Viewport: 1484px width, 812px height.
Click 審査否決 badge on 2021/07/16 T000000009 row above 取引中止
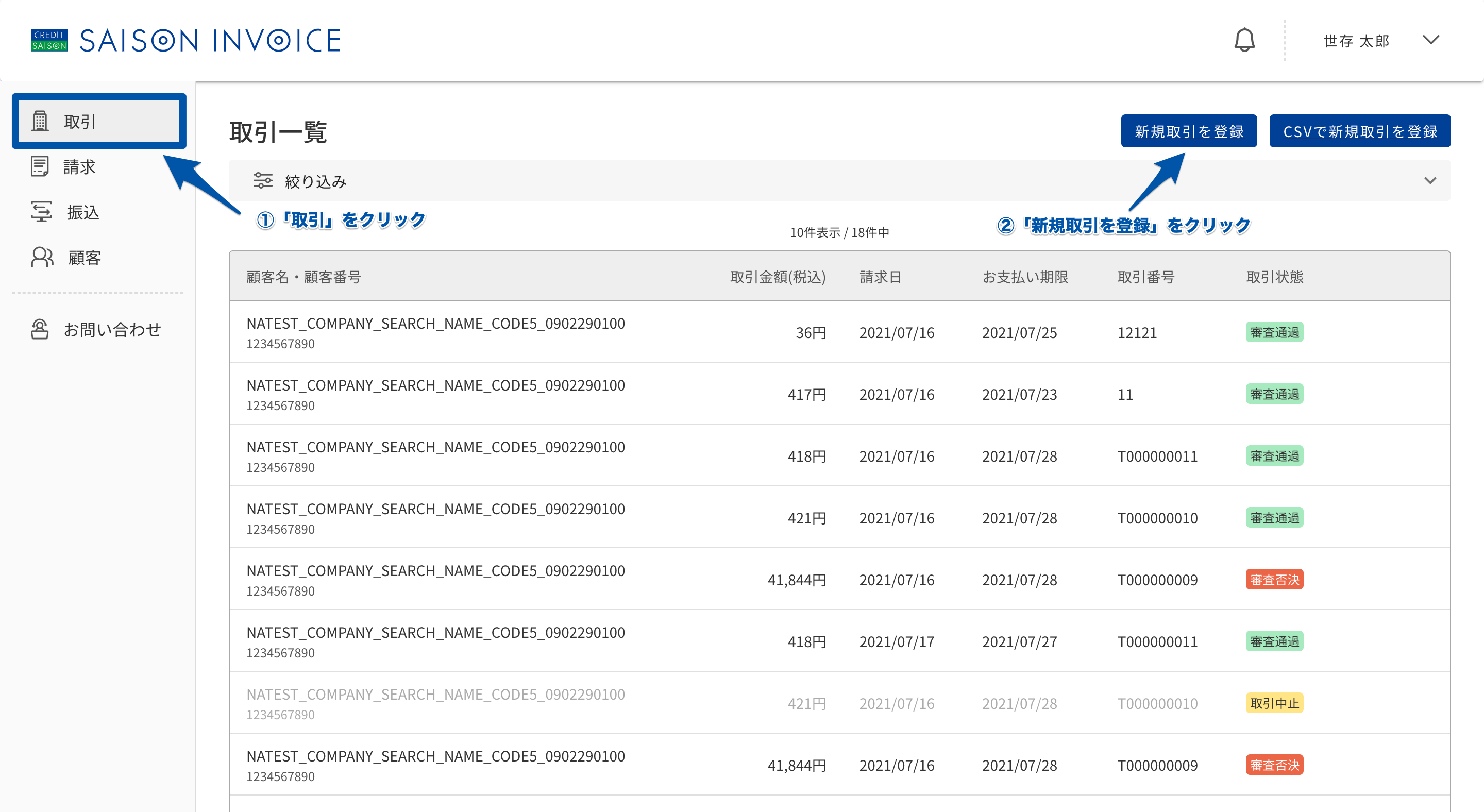click(1274, 579)
